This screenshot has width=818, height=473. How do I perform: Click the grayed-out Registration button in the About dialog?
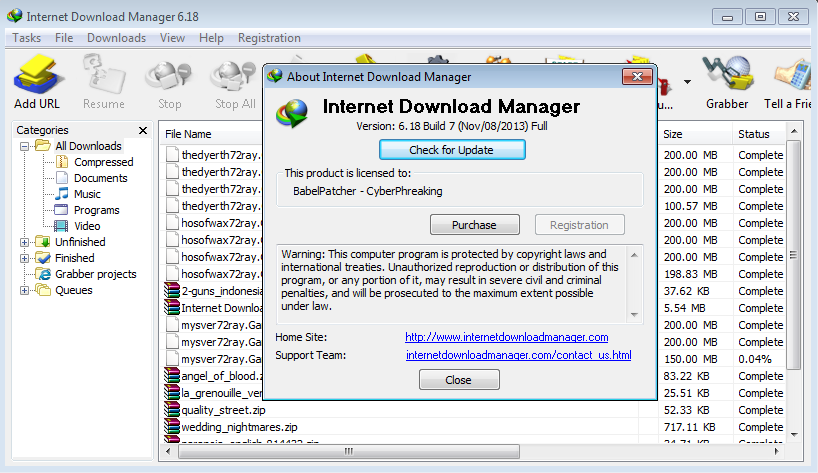pyautogui.click(x=579, y=225)
